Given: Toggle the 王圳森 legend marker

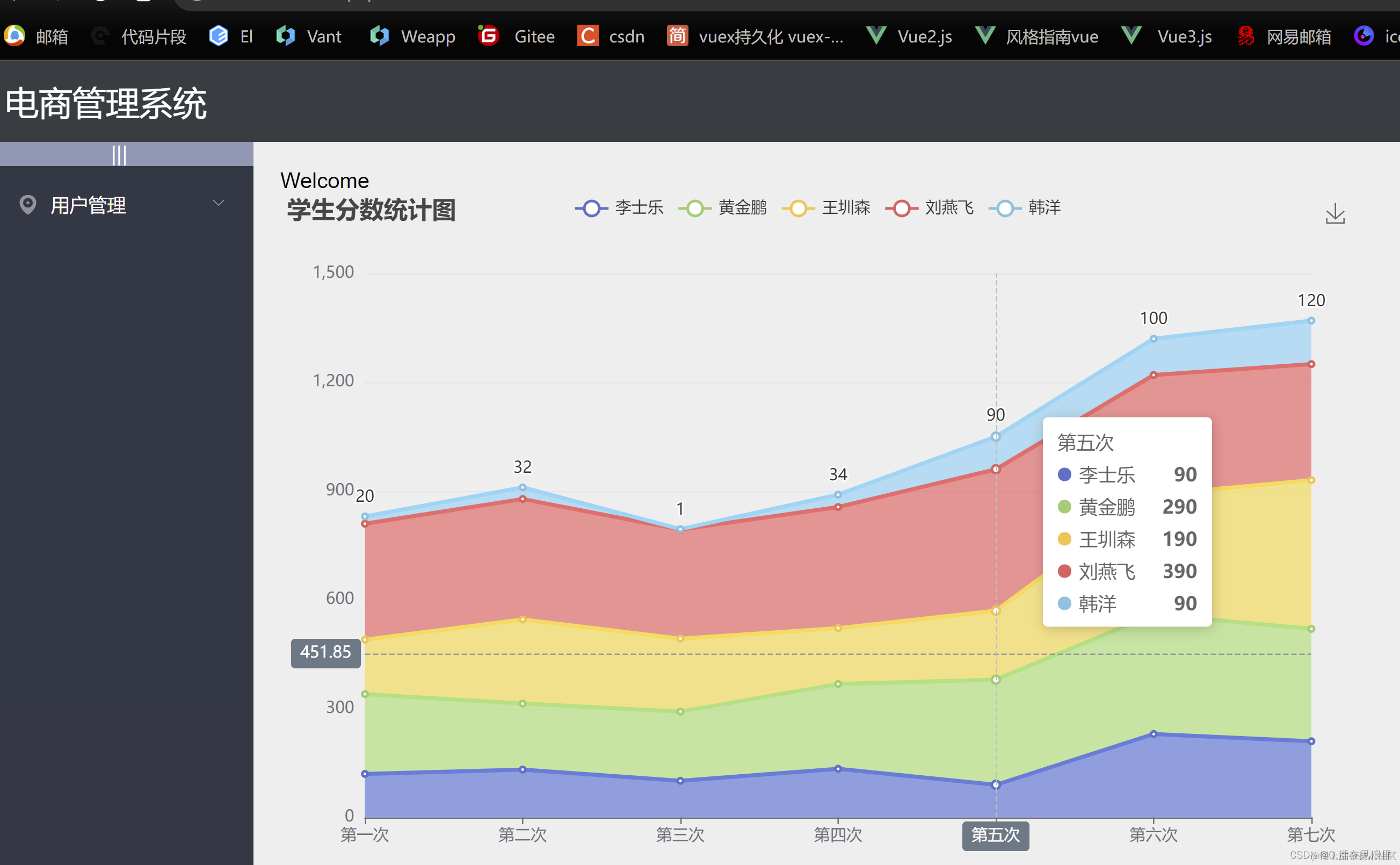Looking at the screenshot, I should (x=798, y=208).
